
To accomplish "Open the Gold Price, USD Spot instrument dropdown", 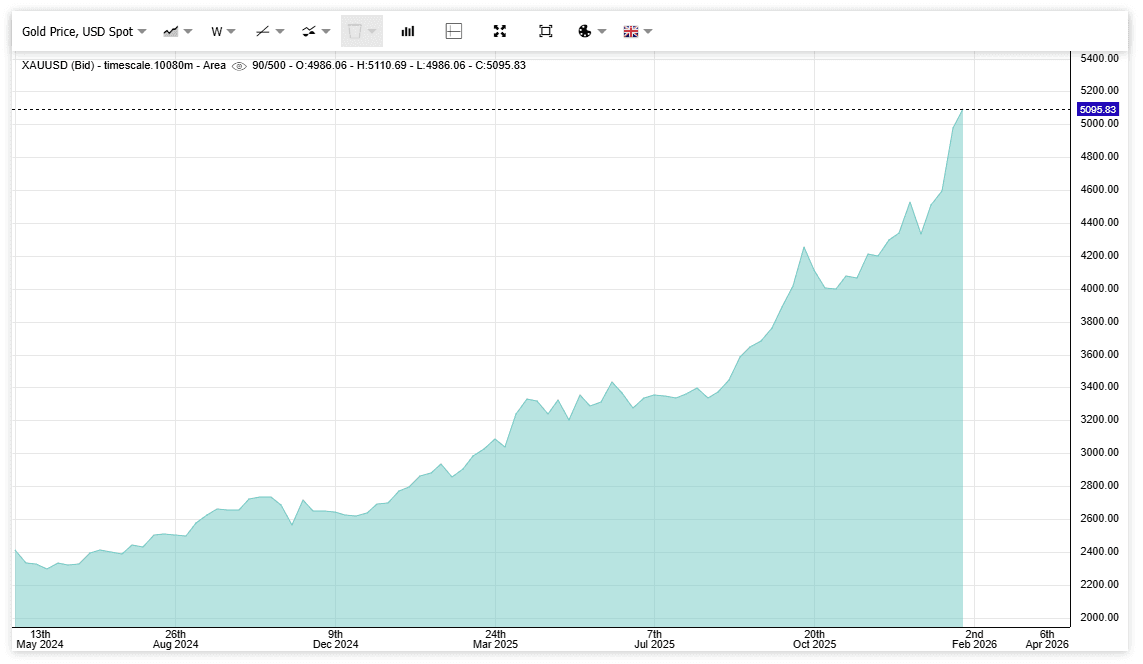I will [x=84, y=31].
